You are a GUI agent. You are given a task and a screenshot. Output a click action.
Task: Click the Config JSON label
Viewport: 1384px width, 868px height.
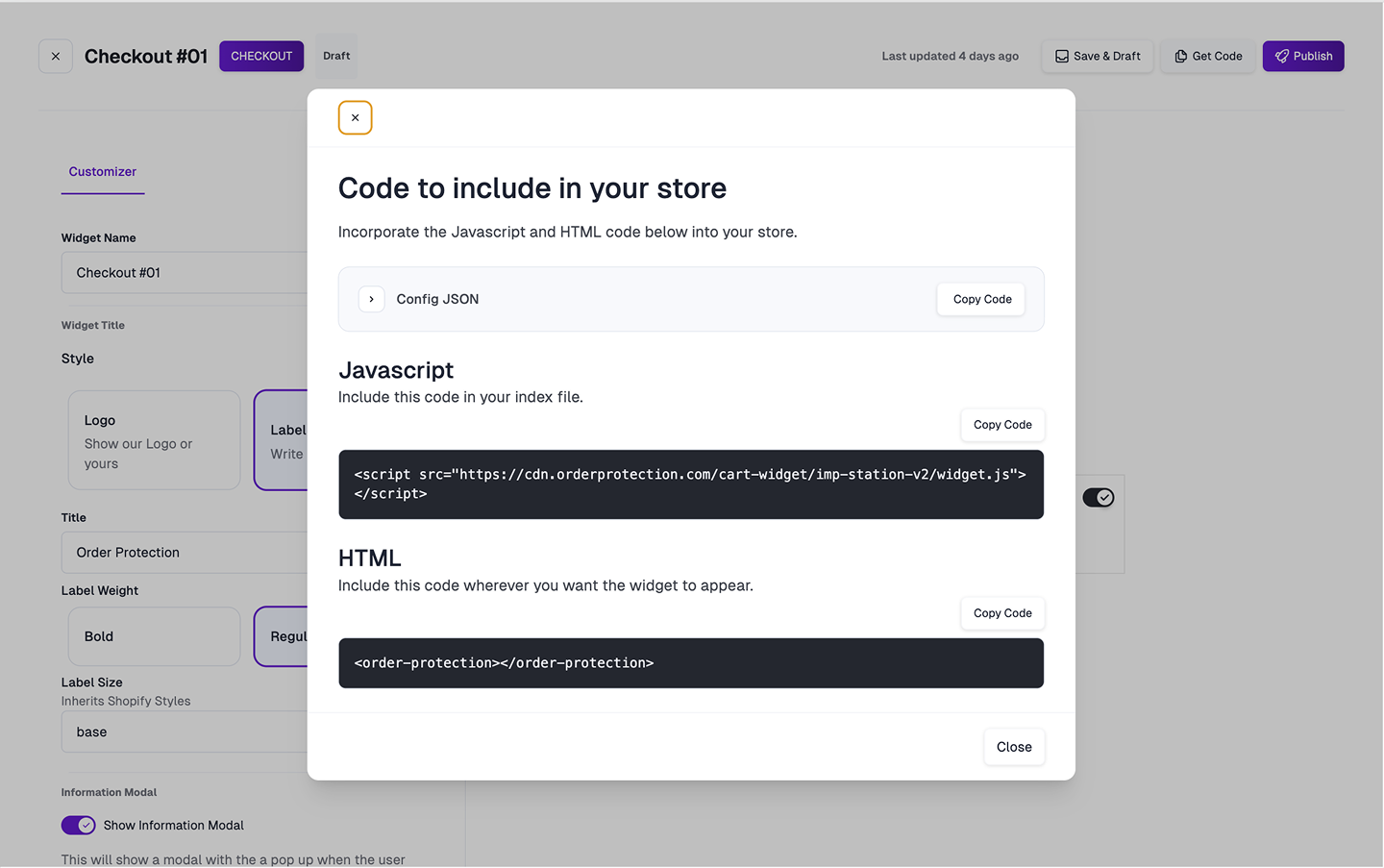coord(437,299)
